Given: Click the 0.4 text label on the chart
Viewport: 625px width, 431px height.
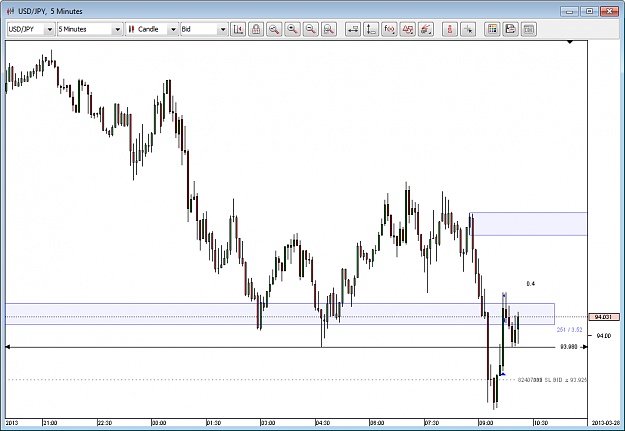Looking at the screenshot, I should pos(531,284).
